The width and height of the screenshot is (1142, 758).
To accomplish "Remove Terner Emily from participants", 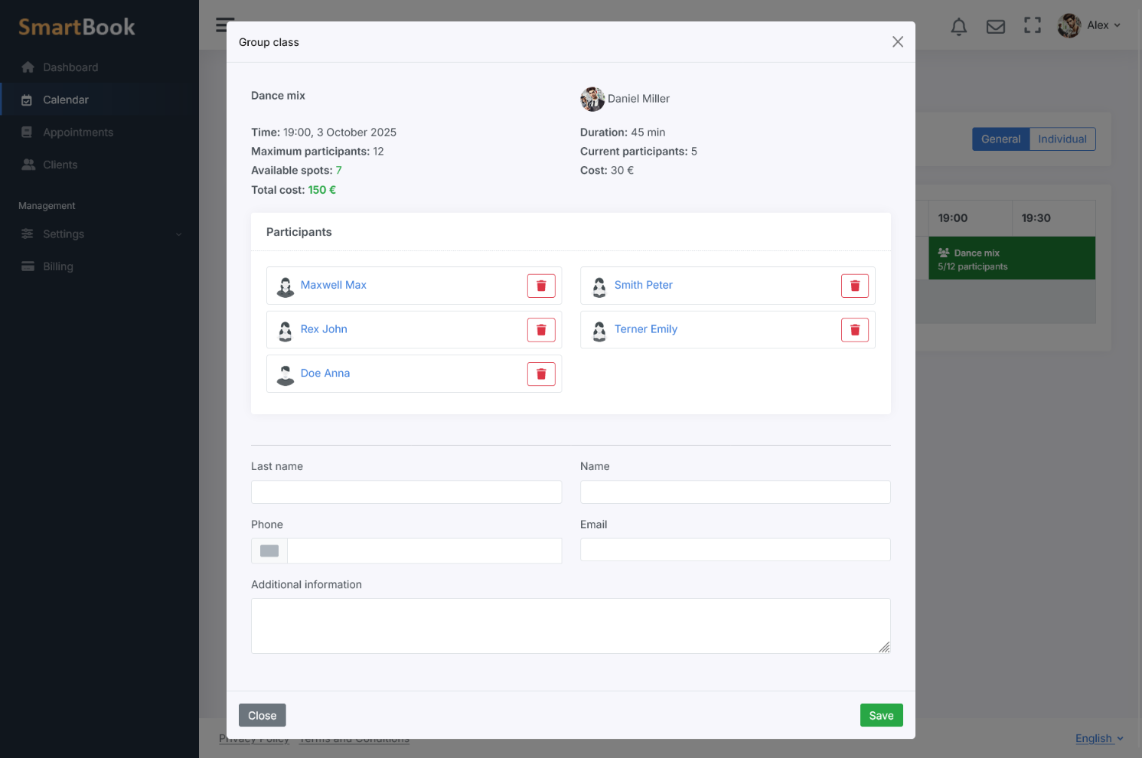I will click(854, 330).
